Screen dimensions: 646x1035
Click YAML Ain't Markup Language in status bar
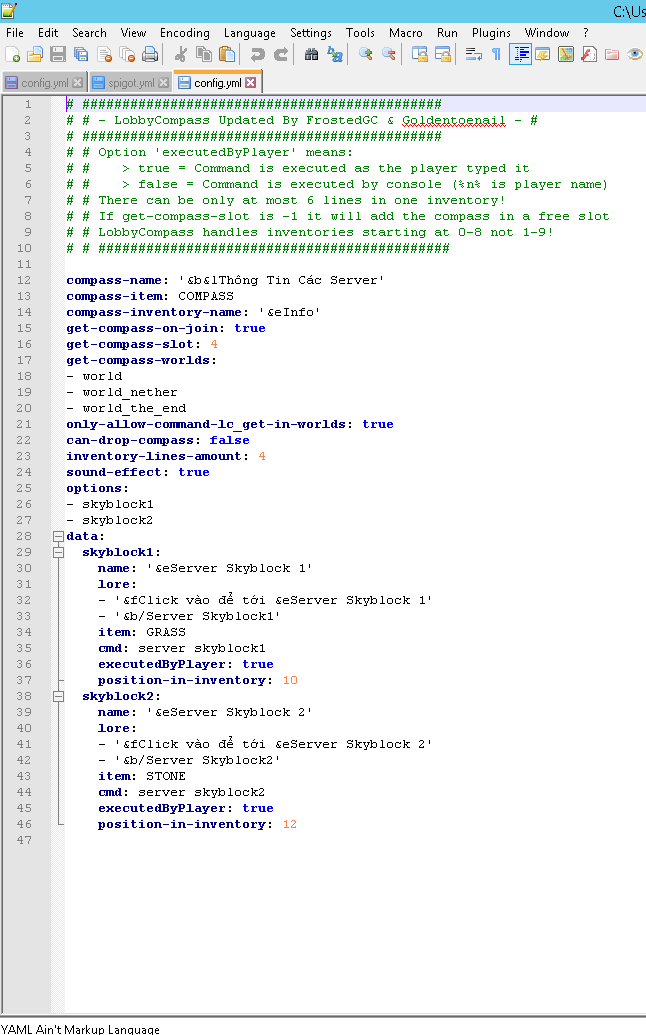tap(80, 1029)
